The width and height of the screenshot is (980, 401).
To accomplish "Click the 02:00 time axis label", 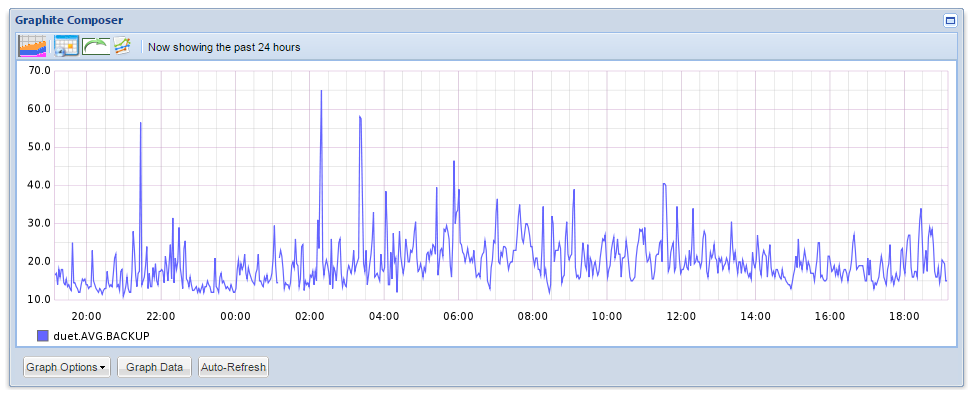I will tap(309, 316).
